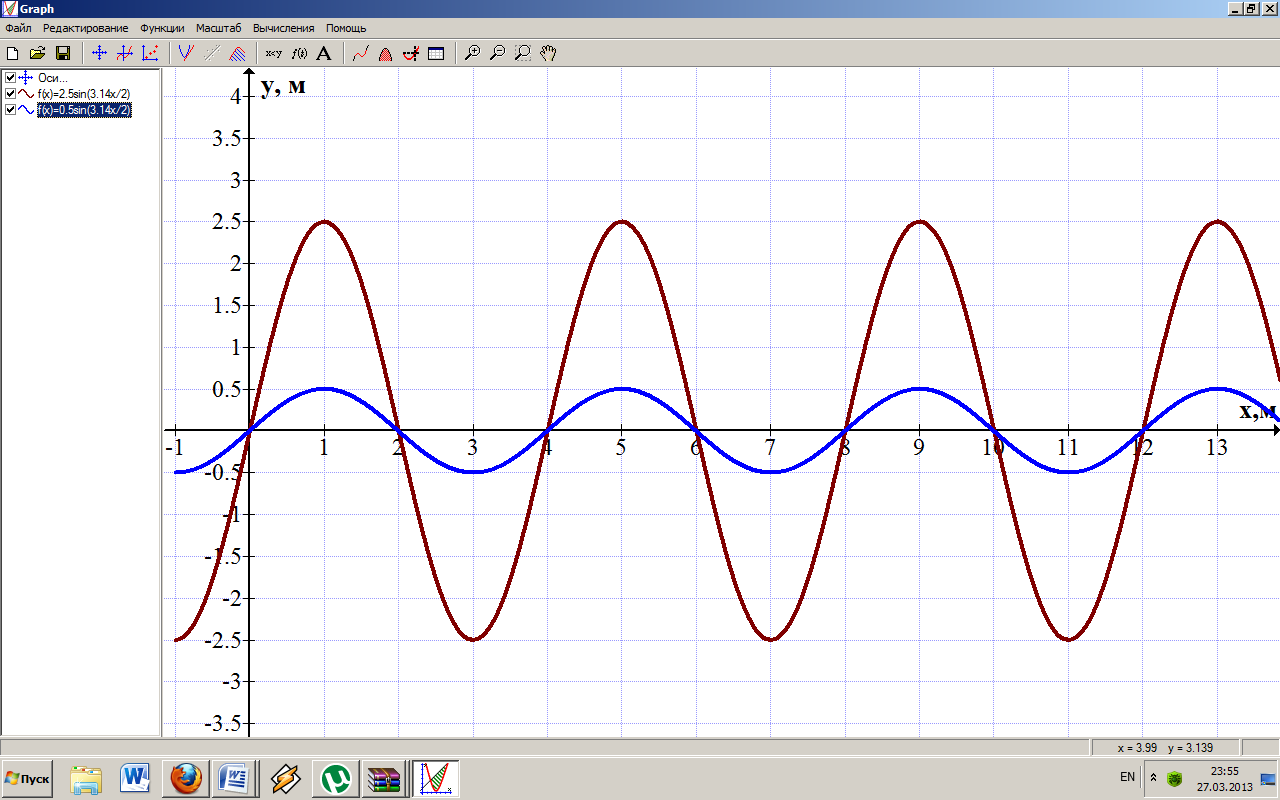Select the hand move tool

pos(548,53)
